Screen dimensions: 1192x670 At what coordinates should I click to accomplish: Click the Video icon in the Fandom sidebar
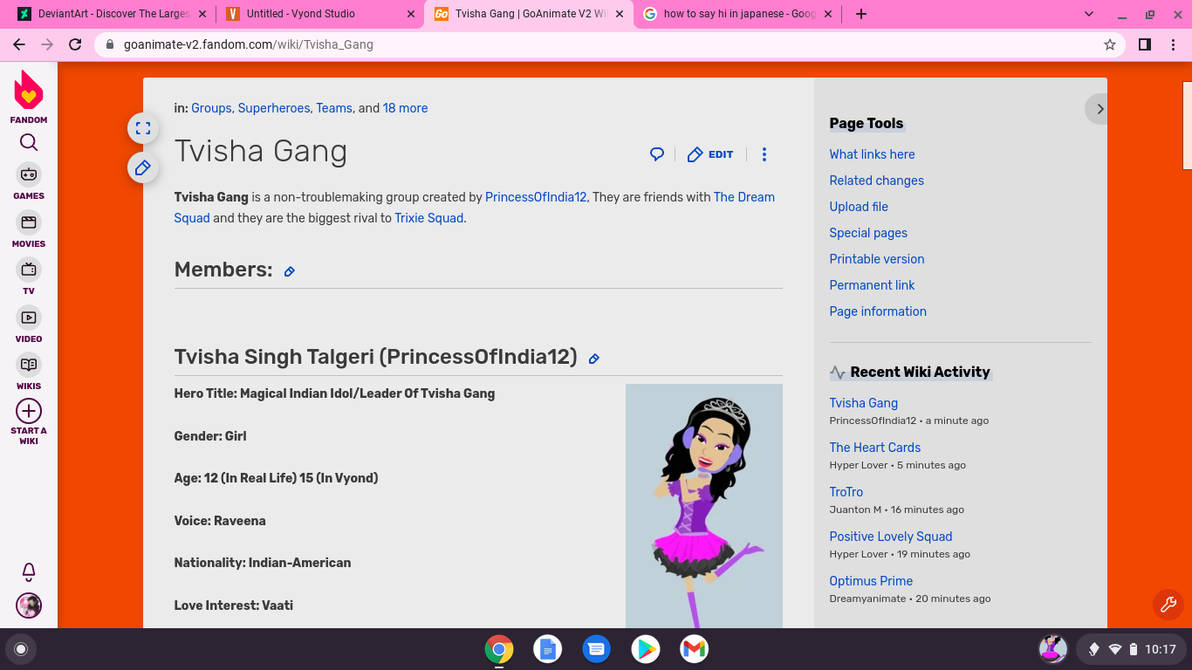pyautogui.click(x=28, y=318)
